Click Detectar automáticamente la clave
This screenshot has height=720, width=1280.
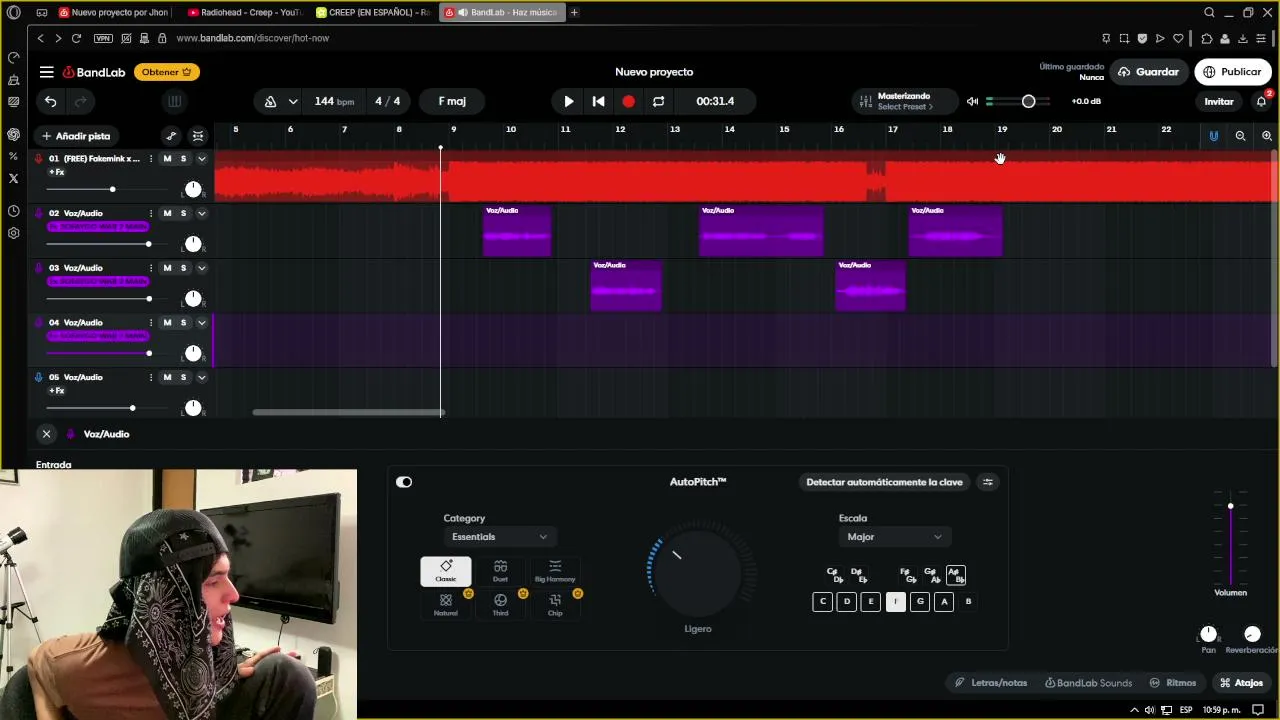point(884,482)
